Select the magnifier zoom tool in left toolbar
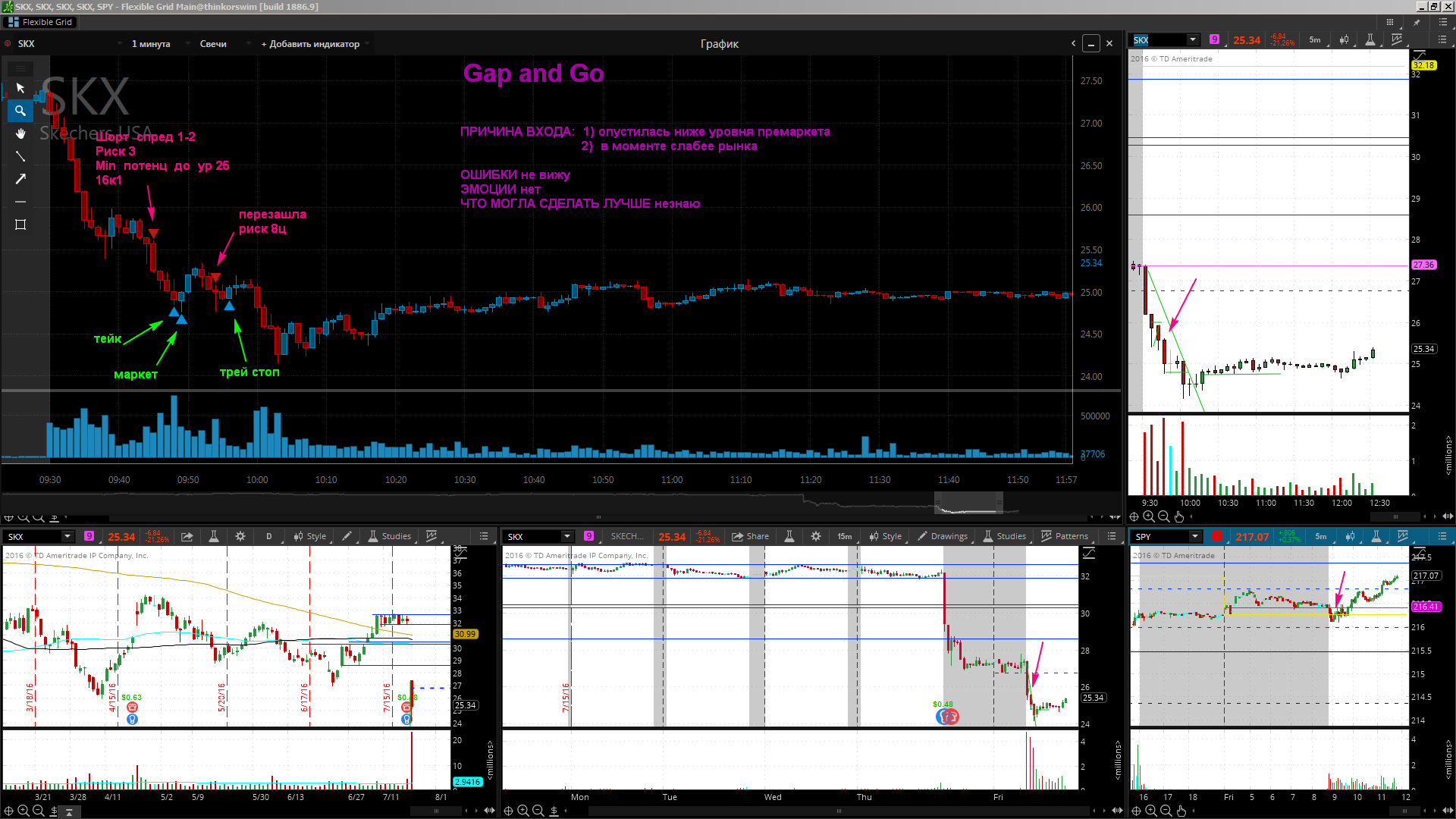The height and width of the screenshot is (819, 1456). 20,111
